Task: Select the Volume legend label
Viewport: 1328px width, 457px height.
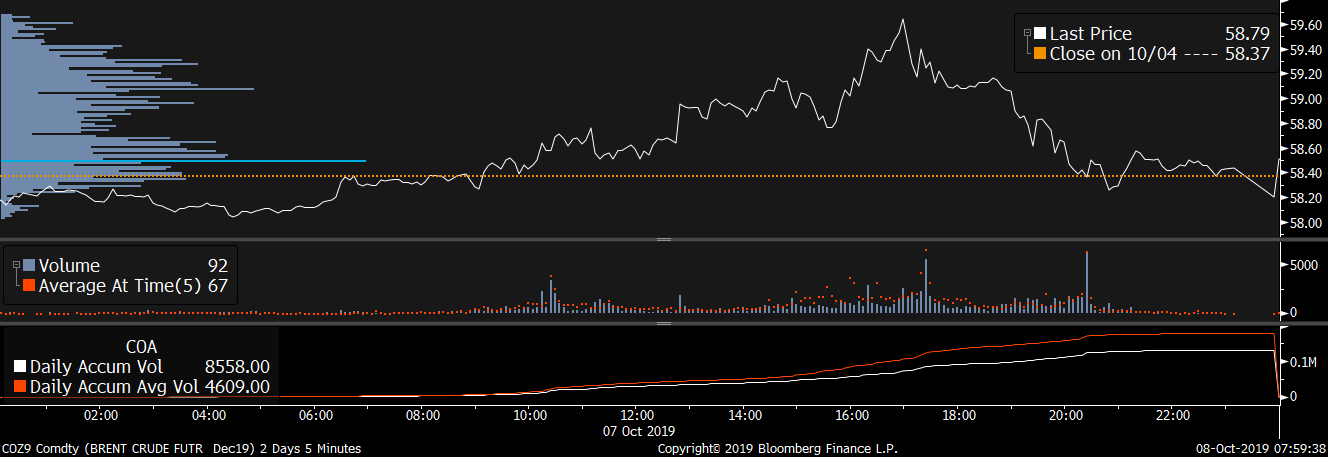Action: click(x=69, y=265)
